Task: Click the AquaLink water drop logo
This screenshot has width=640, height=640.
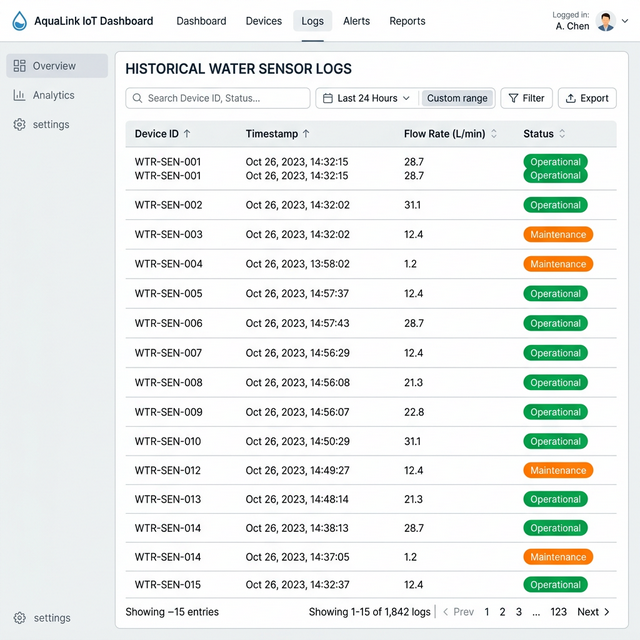Action: 19,21
